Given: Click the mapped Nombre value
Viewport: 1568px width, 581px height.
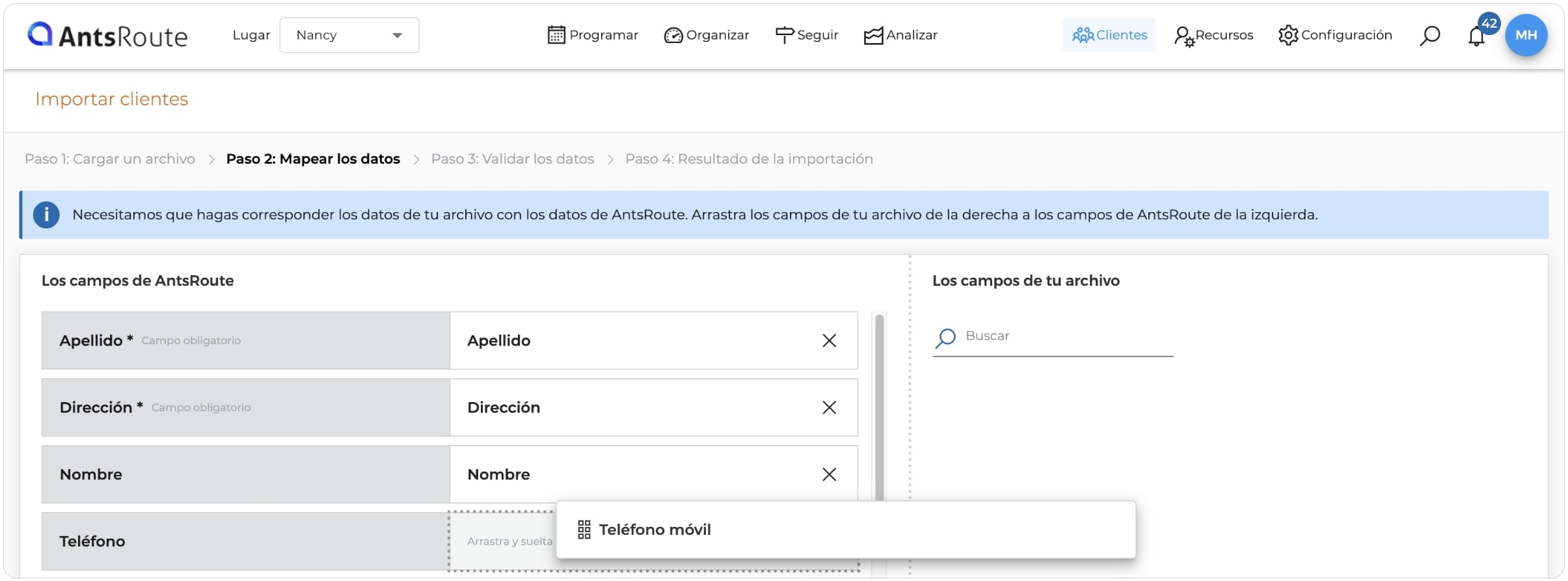Looking at the screenshot, I should [498, 474].
